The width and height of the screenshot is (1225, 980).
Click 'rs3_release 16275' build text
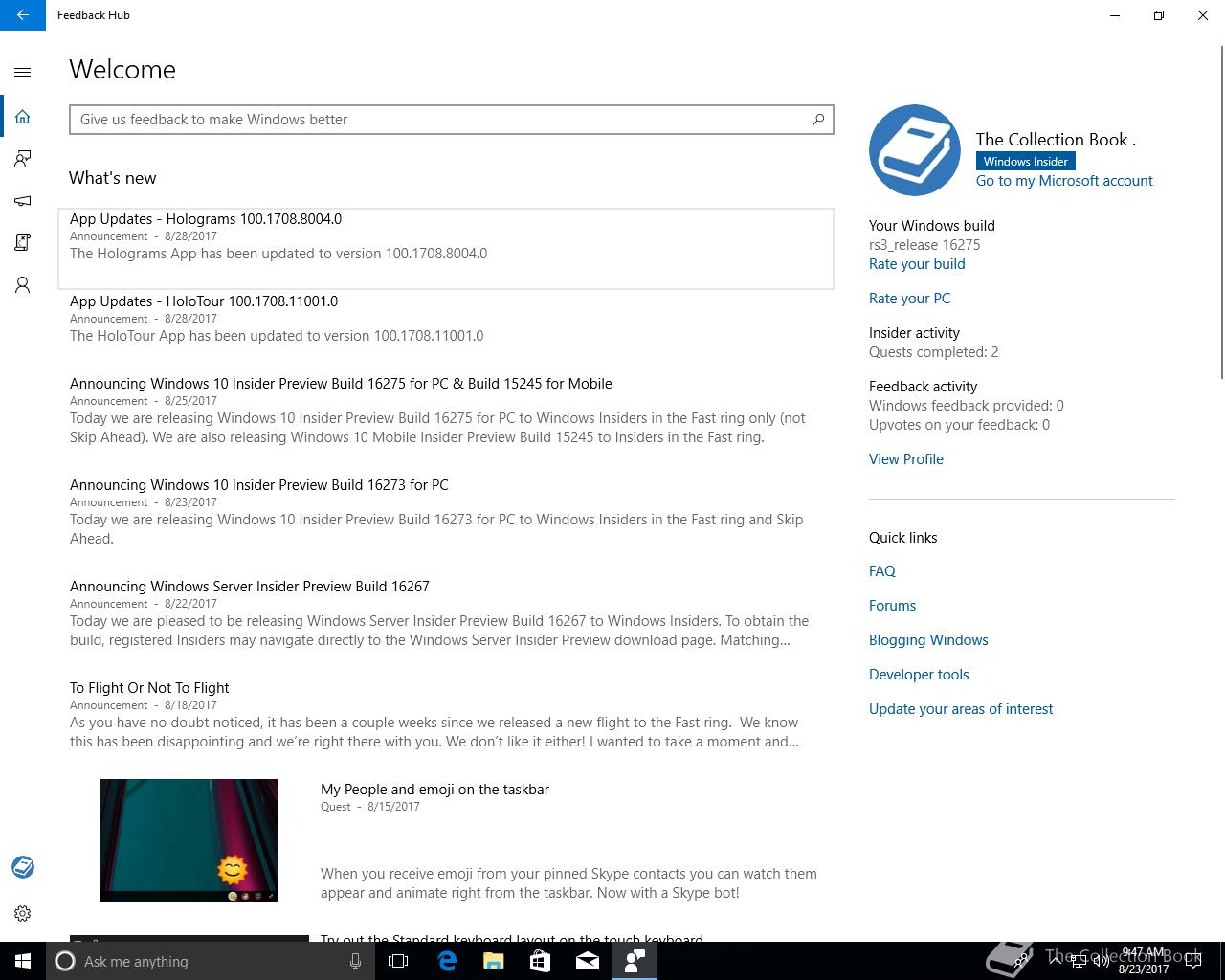(x=924, y=245)
